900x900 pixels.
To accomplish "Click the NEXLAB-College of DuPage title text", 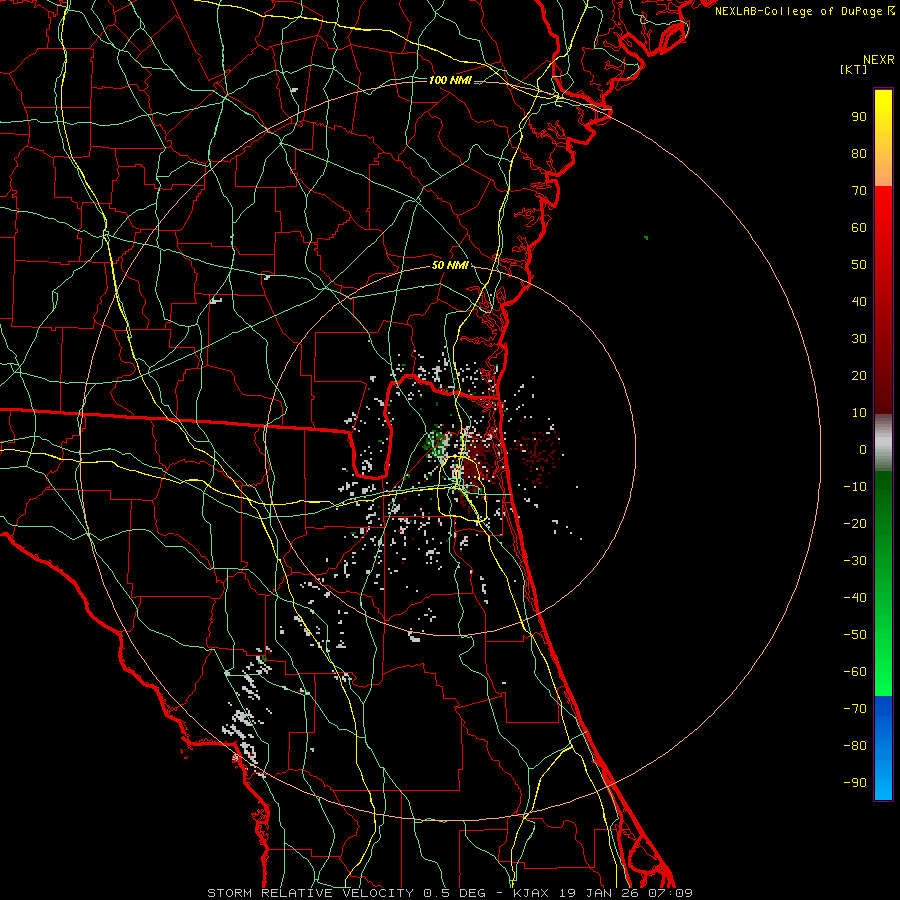I will pos(804,11).
